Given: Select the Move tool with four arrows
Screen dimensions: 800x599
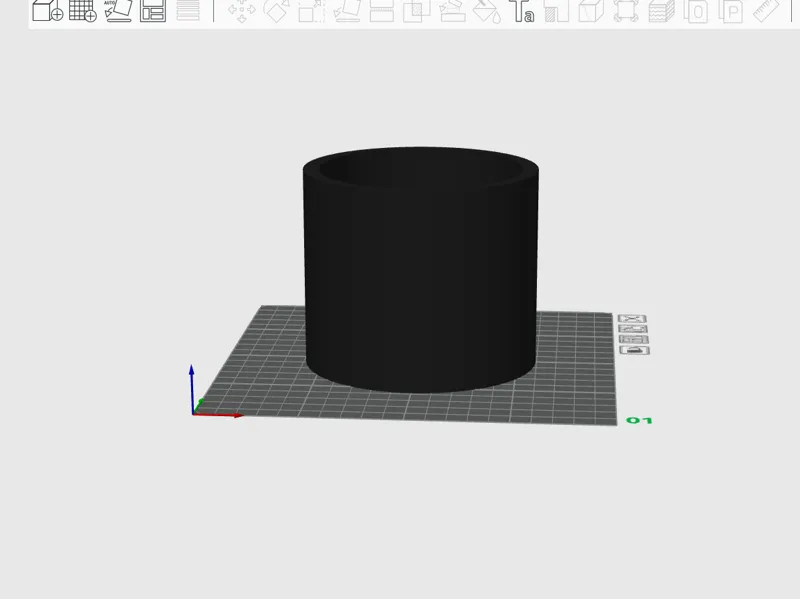Looking at the screenshot, I should tap(241, 11).
